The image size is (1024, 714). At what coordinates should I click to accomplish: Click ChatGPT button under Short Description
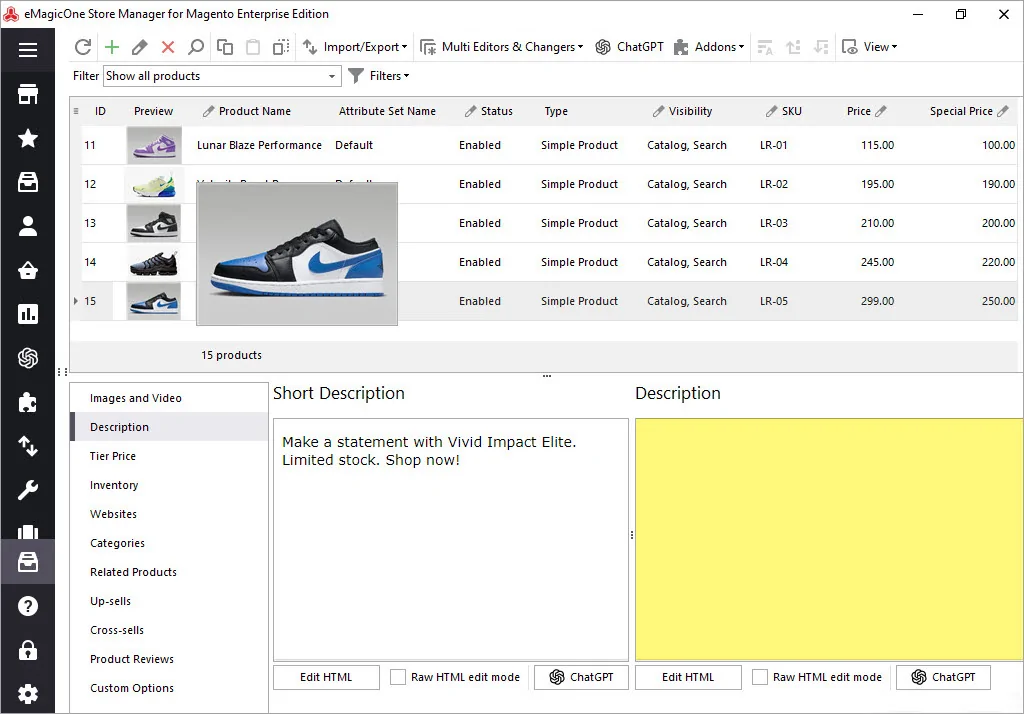(x=581, y=677)
